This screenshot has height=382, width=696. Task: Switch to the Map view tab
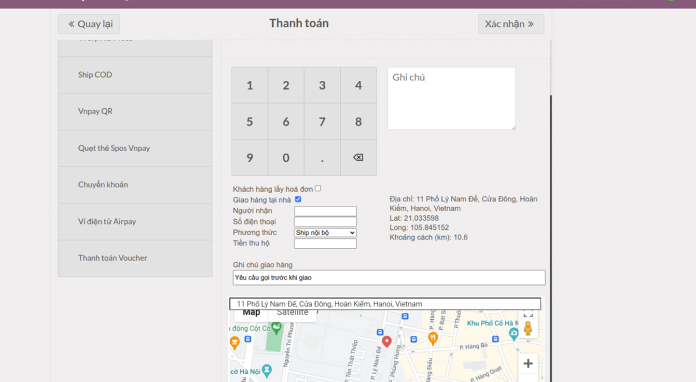pos(251,314)
